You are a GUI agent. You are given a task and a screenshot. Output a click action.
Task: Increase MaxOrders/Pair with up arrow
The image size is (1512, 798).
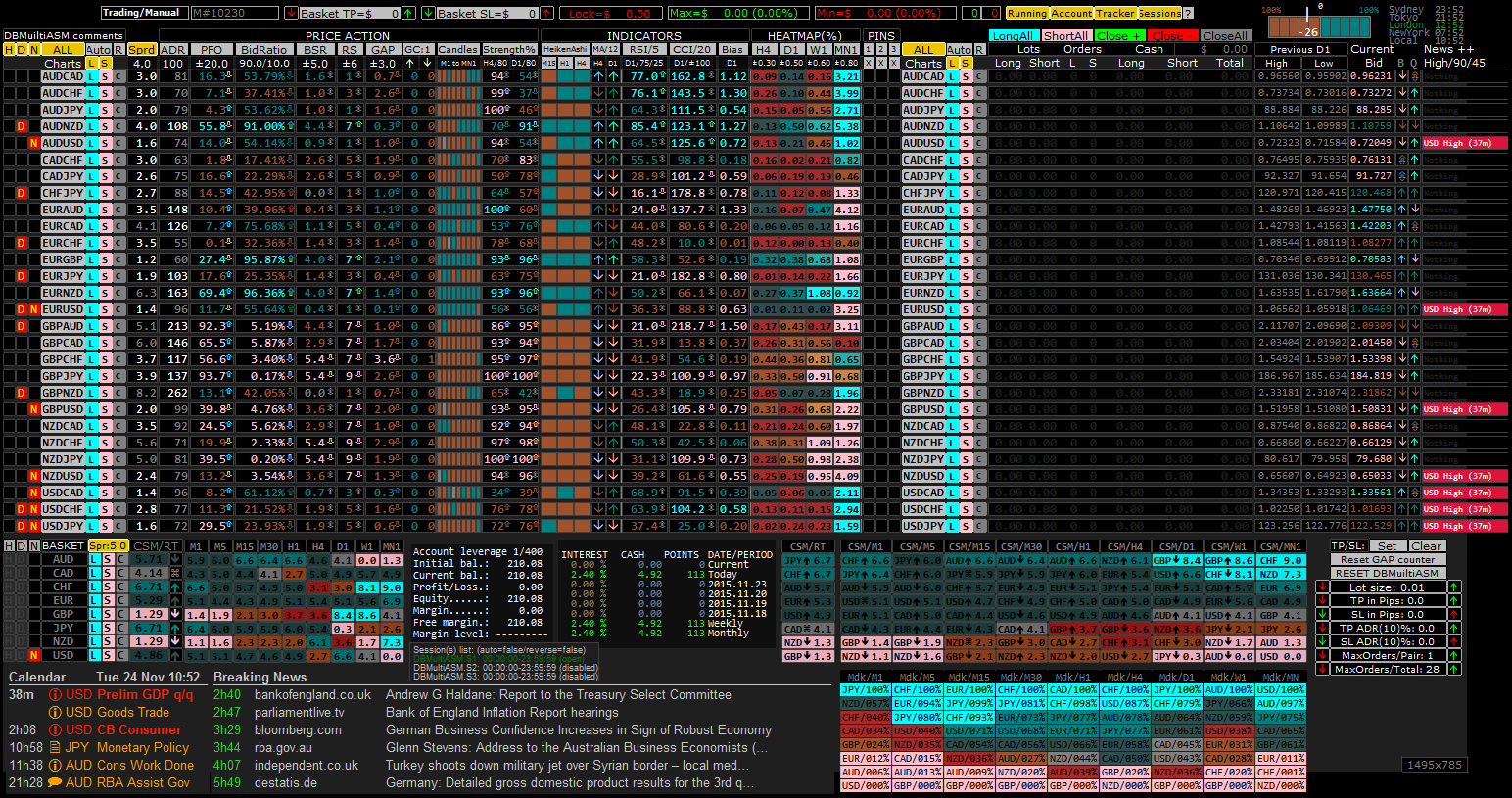(1454, 656)
